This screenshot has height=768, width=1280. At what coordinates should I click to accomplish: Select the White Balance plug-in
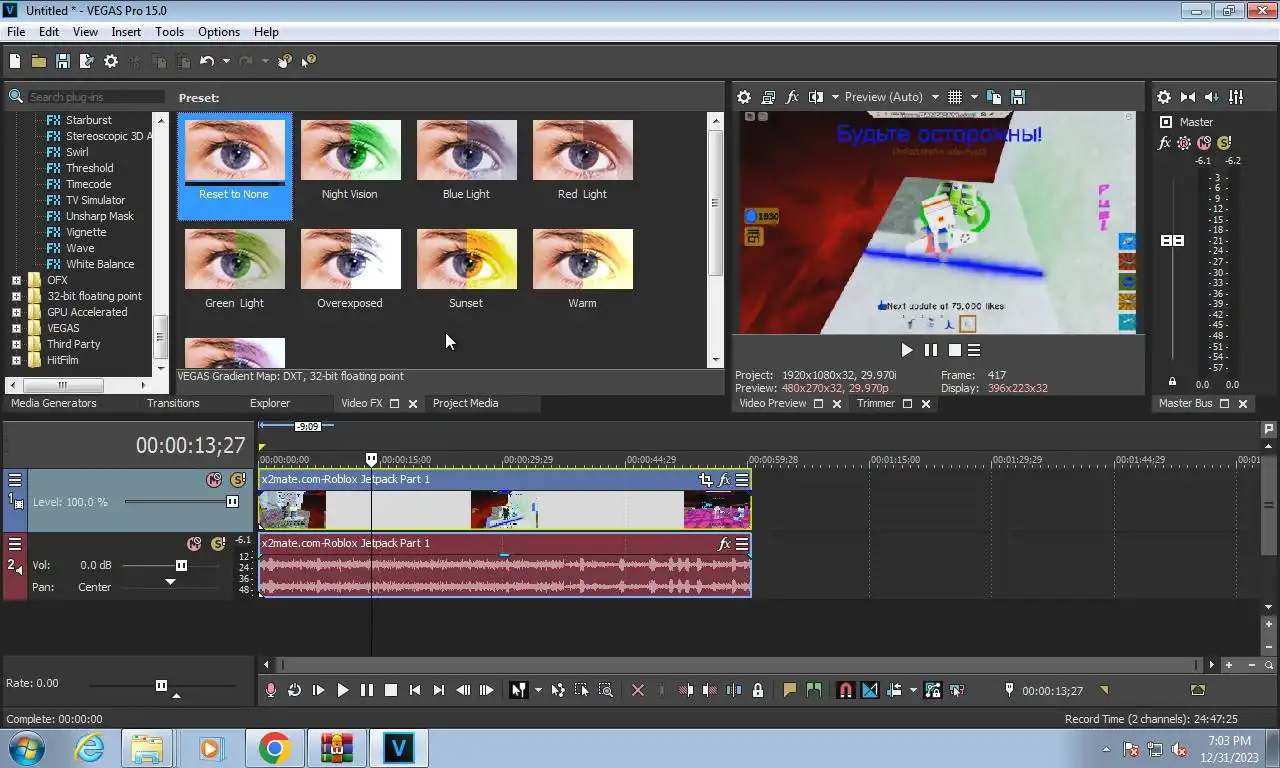(x=100, y=264)
